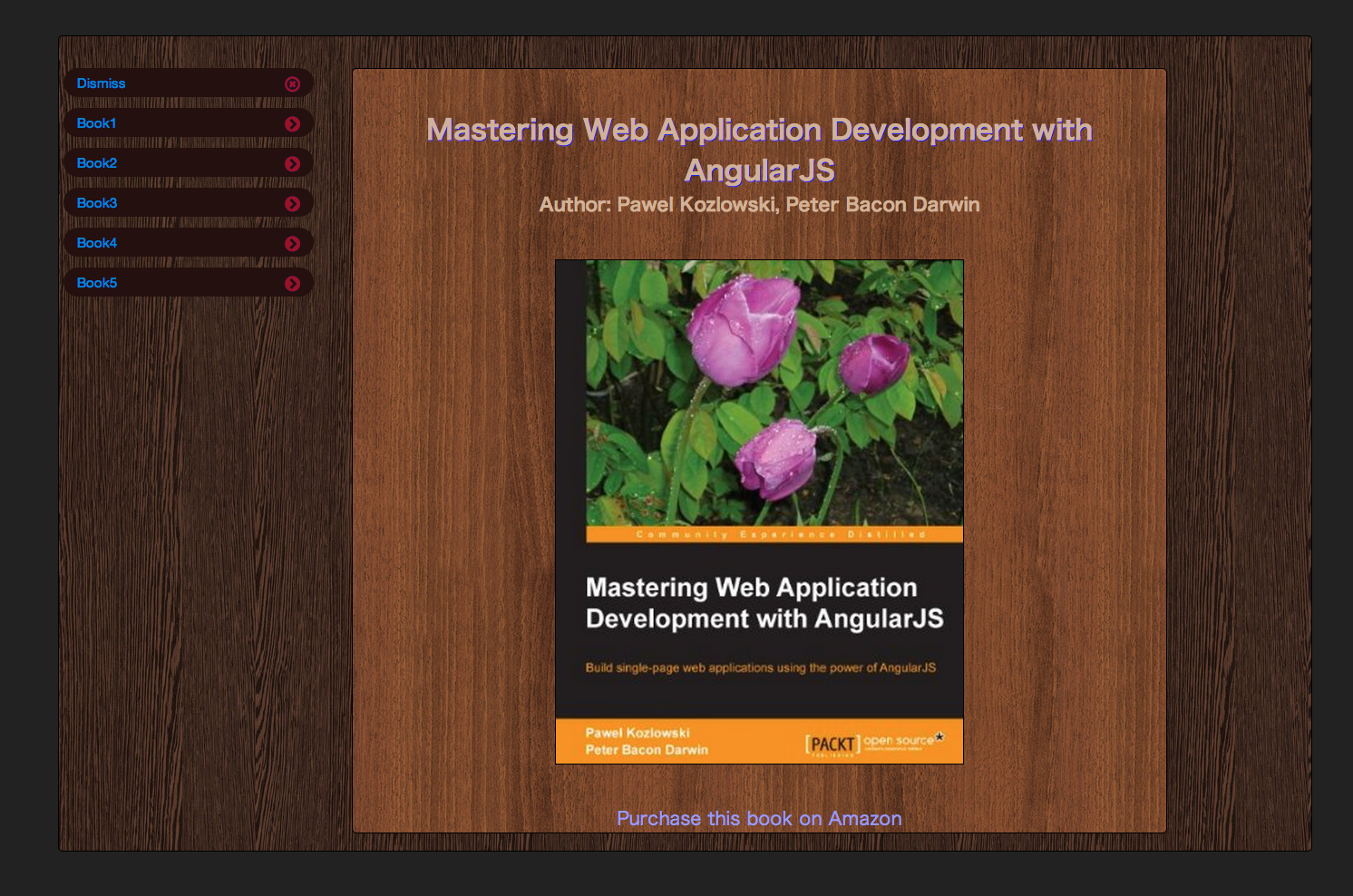This screenshot has width=1353, height=896.
Task: Click the purple tulips on book cover
Action: coord(744,331)
